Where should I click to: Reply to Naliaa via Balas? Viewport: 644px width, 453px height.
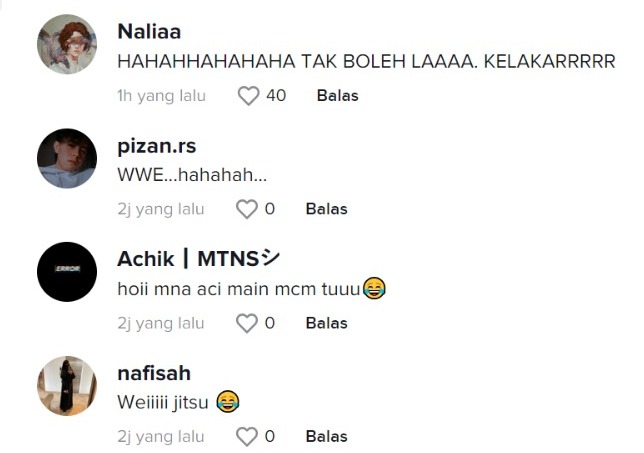(x=337, y=96)
